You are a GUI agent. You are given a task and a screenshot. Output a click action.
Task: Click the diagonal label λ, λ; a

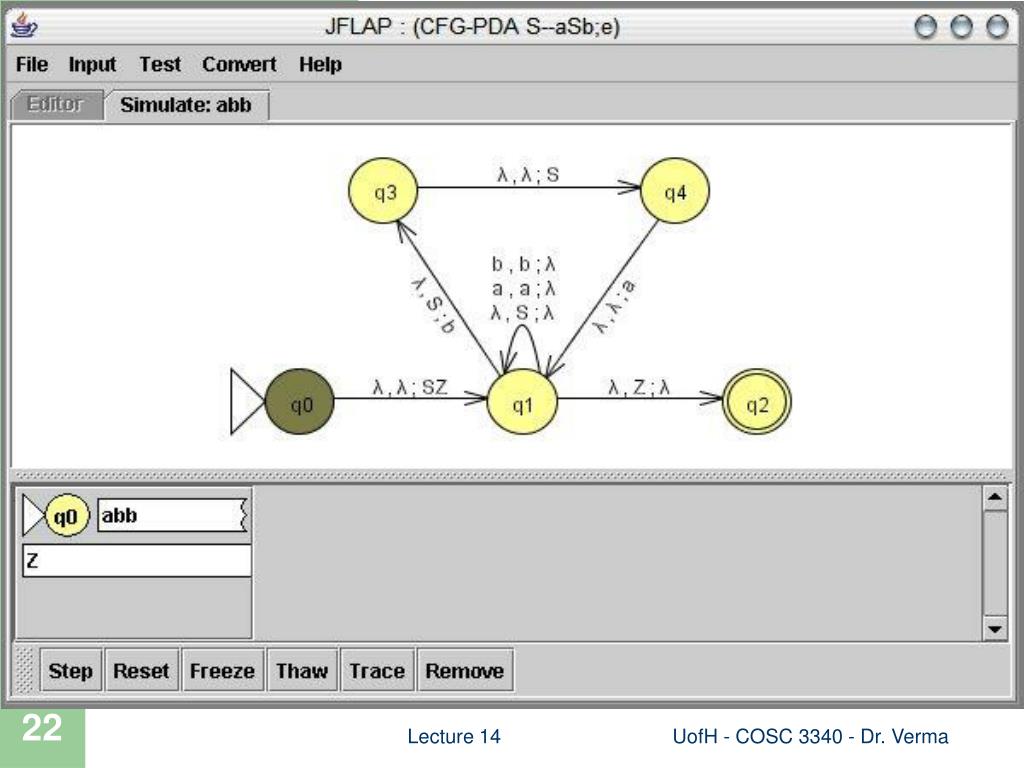(x=613, y=306)
